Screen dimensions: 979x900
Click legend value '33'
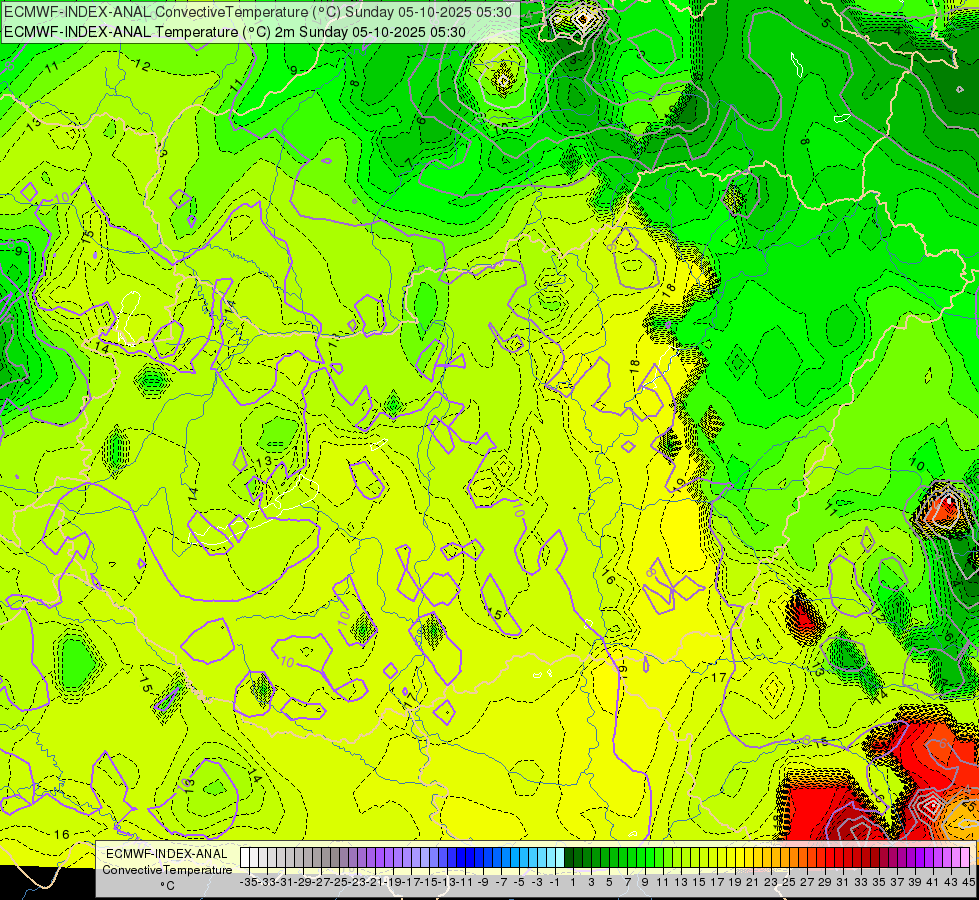click(x=861, y=883)
